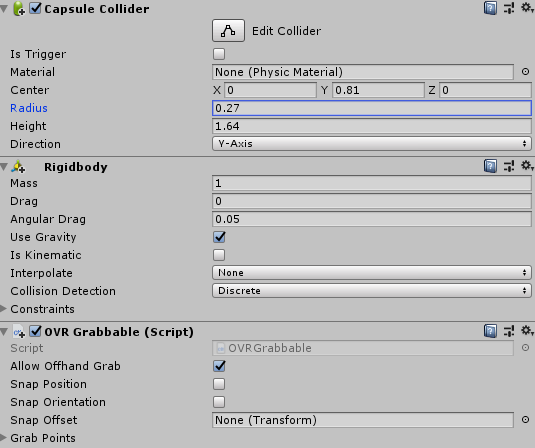Enable the Is Kinematic checkbox

(219, 255)
